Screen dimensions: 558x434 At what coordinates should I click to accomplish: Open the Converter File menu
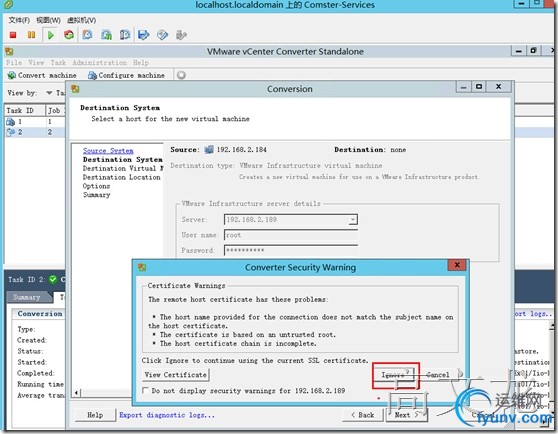[14, 63]
